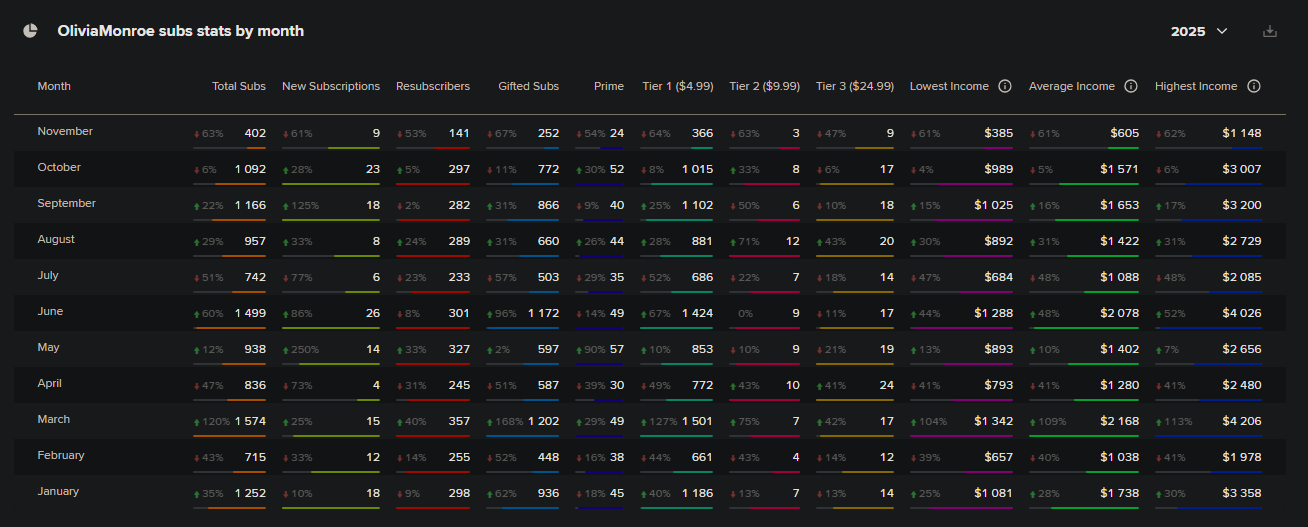This screenshot has width=1308, height=527.
Task: Click the Average Income header label
Action: 1072,86
